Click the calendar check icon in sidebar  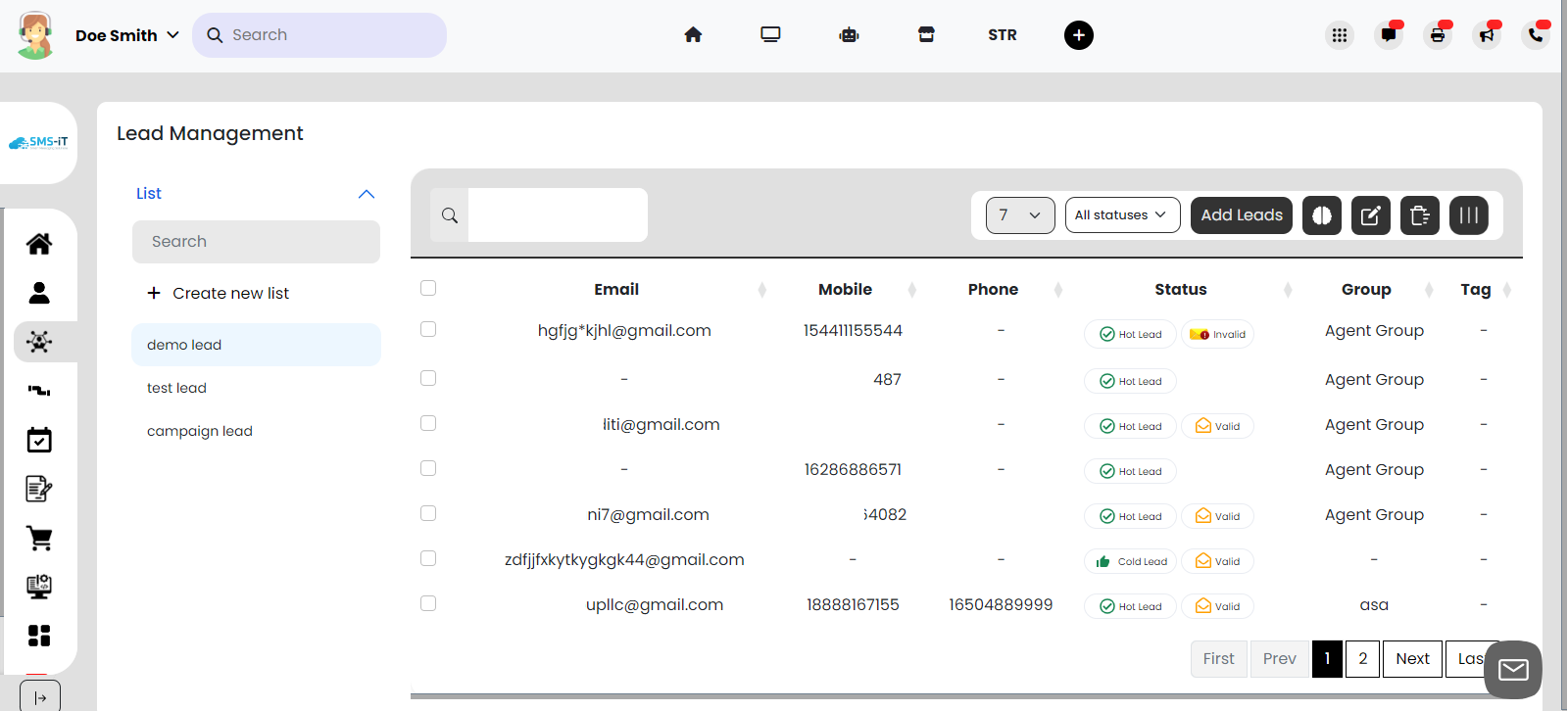[39, 440]
